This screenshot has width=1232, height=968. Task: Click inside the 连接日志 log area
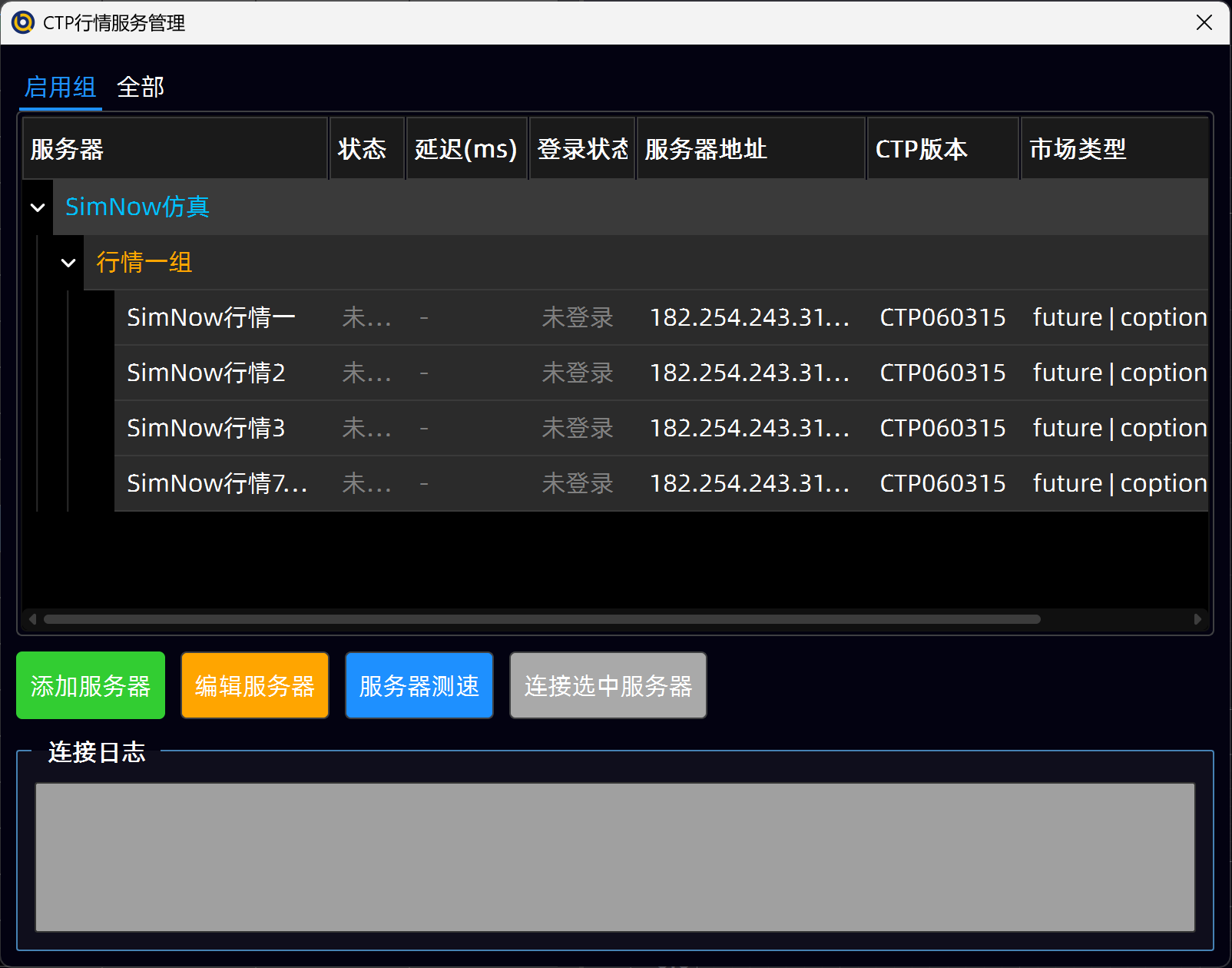coord(614,857)
